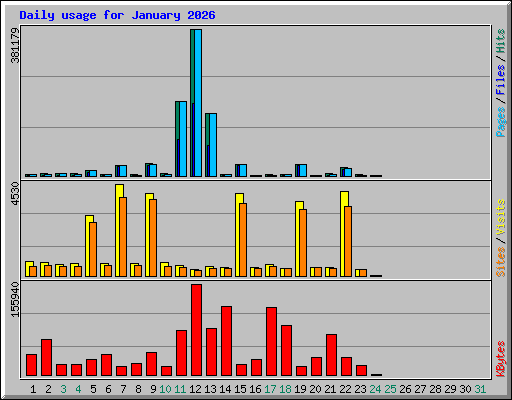Click day 20 on the x-axis

click(x=315, y=389)
